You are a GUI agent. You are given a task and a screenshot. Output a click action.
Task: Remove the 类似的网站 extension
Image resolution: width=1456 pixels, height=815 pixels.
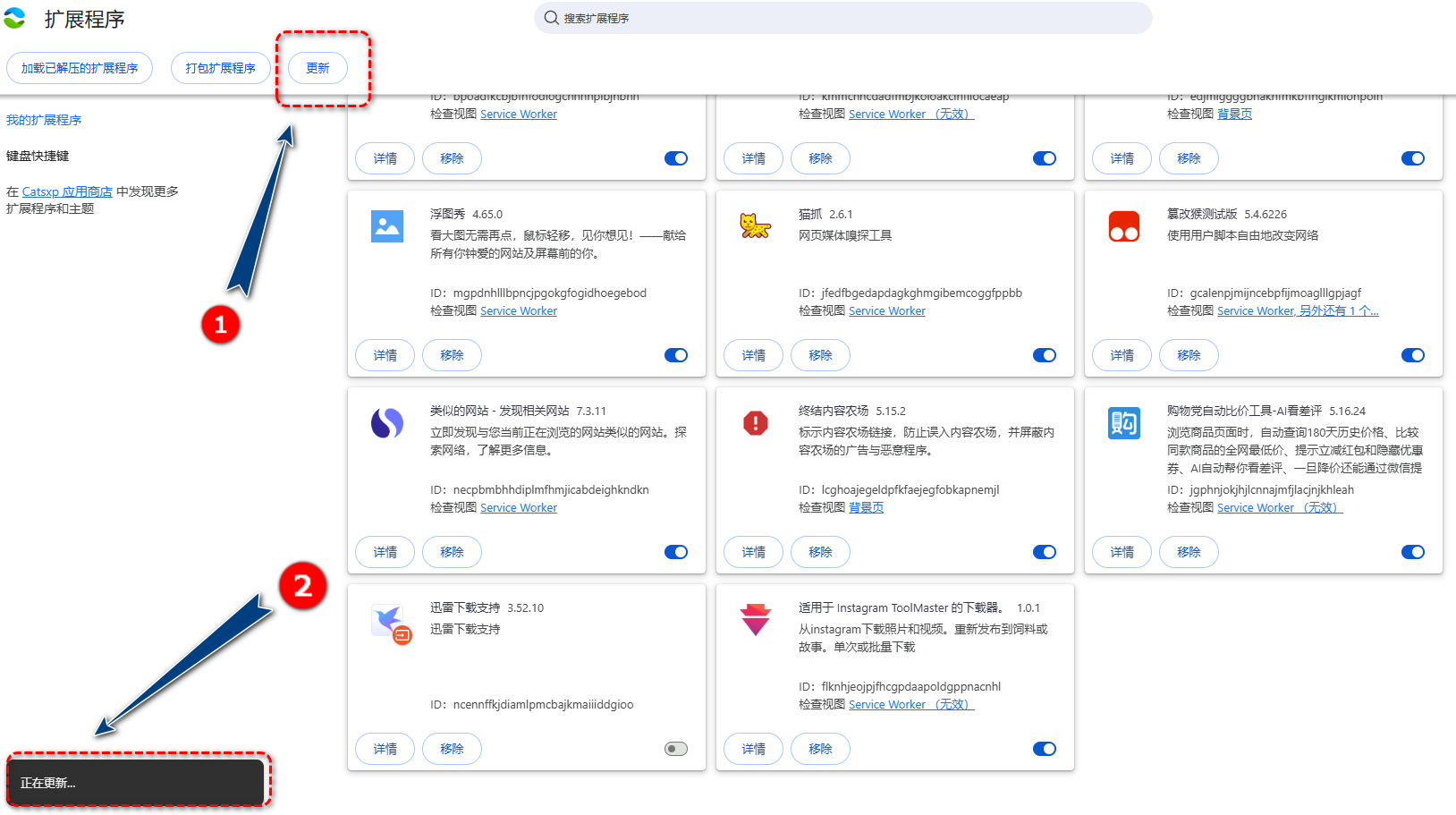tap(452, 552)
